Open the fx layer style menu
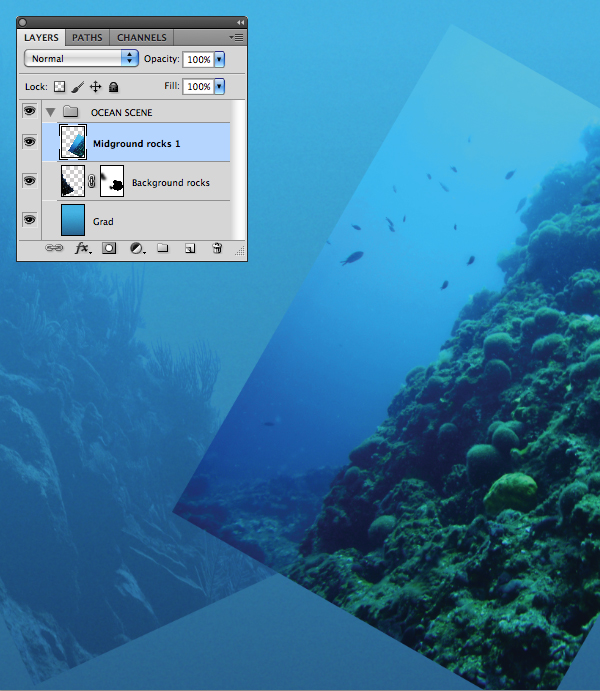 click(82, 248)
